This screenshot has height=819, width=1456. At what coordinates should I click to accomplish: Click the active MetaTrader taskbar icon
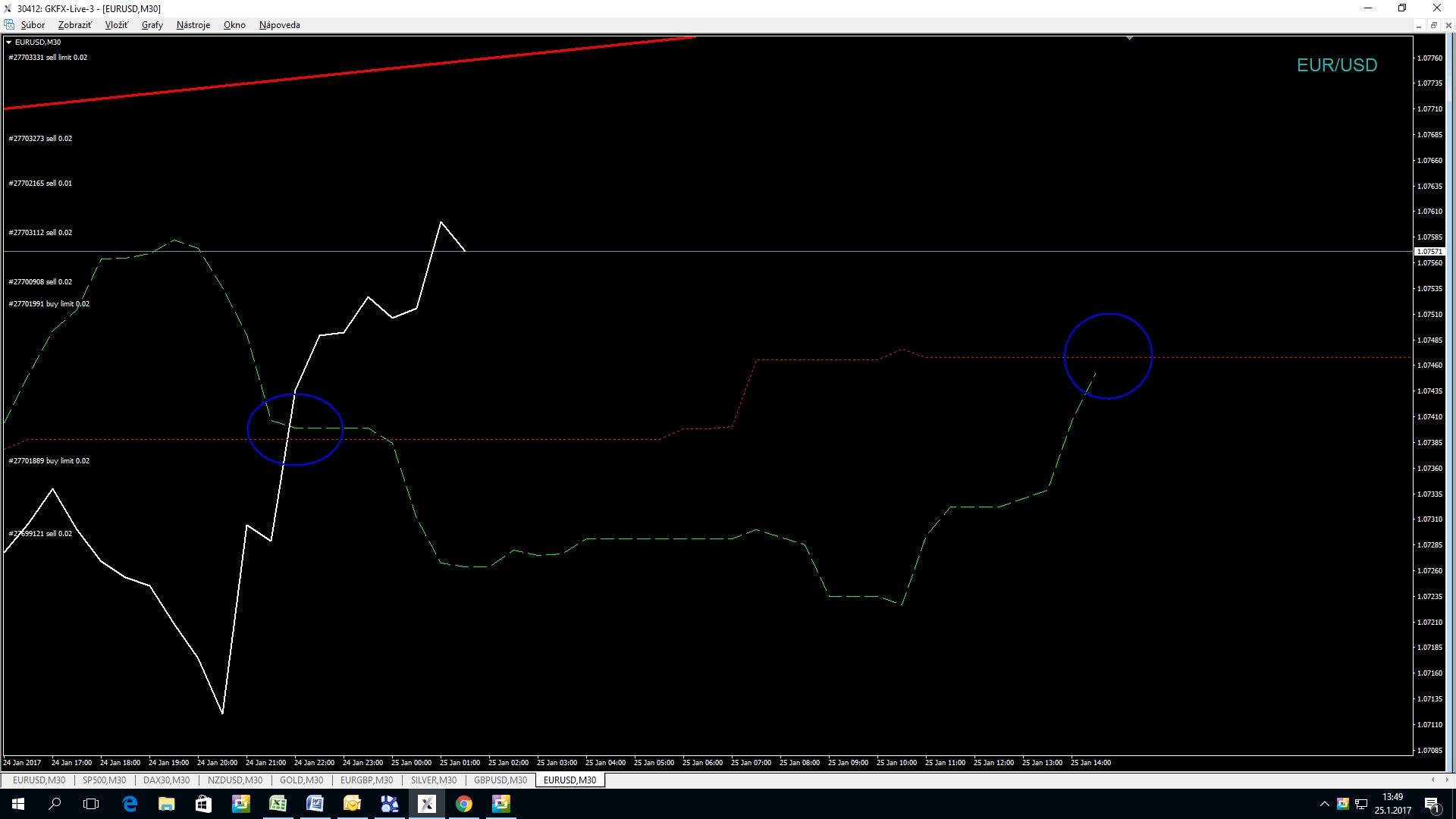click(x=427, y=804)
